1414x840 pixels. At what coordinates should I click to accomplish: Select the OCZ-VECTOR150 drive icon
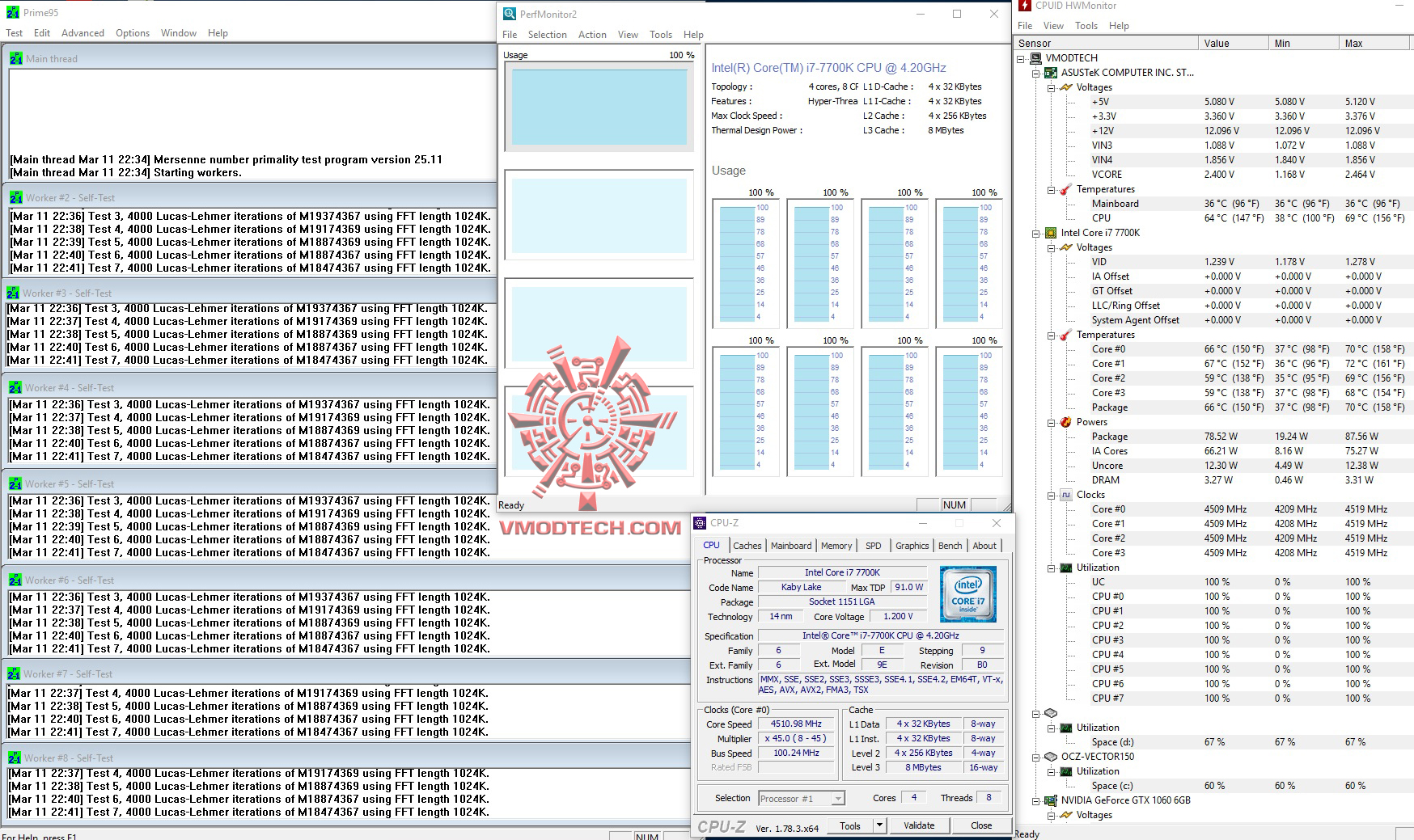point(1051,757)
